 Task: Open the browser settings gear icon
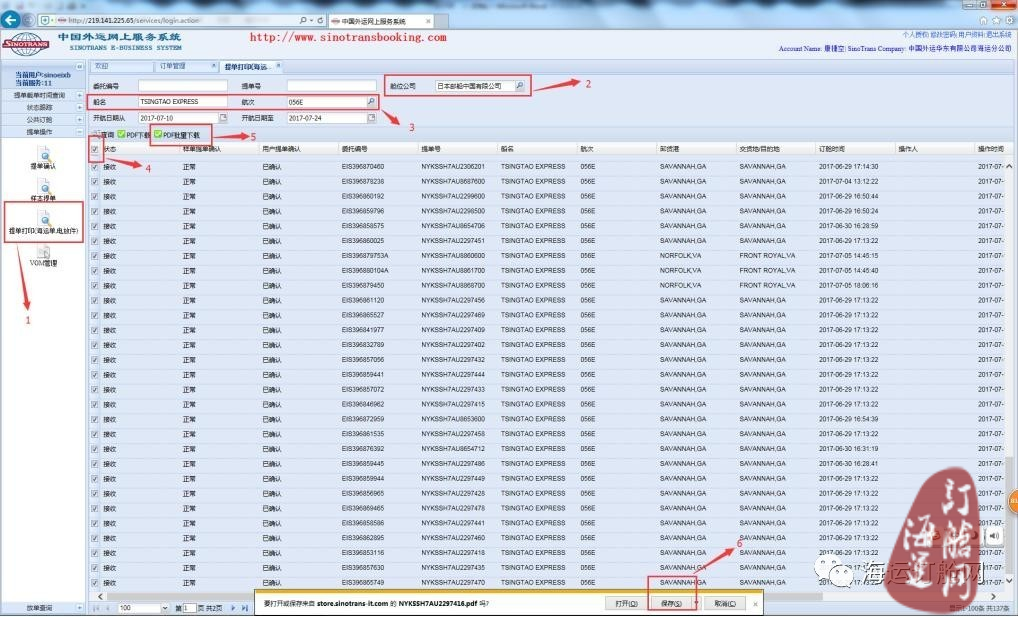1010,21
